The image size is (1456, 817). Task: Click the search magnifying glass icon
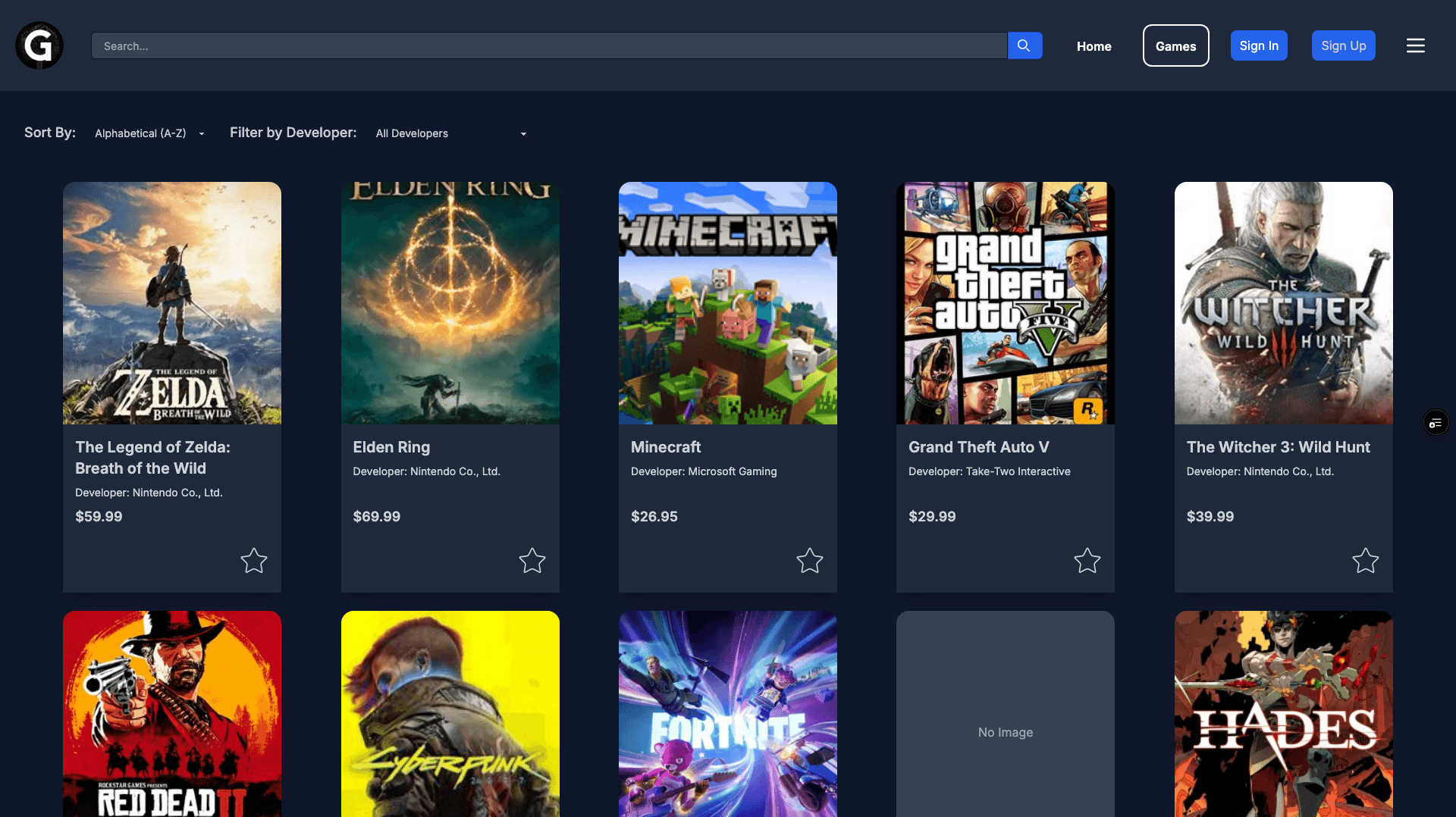pyautogui.click(x=1025, y=45)
